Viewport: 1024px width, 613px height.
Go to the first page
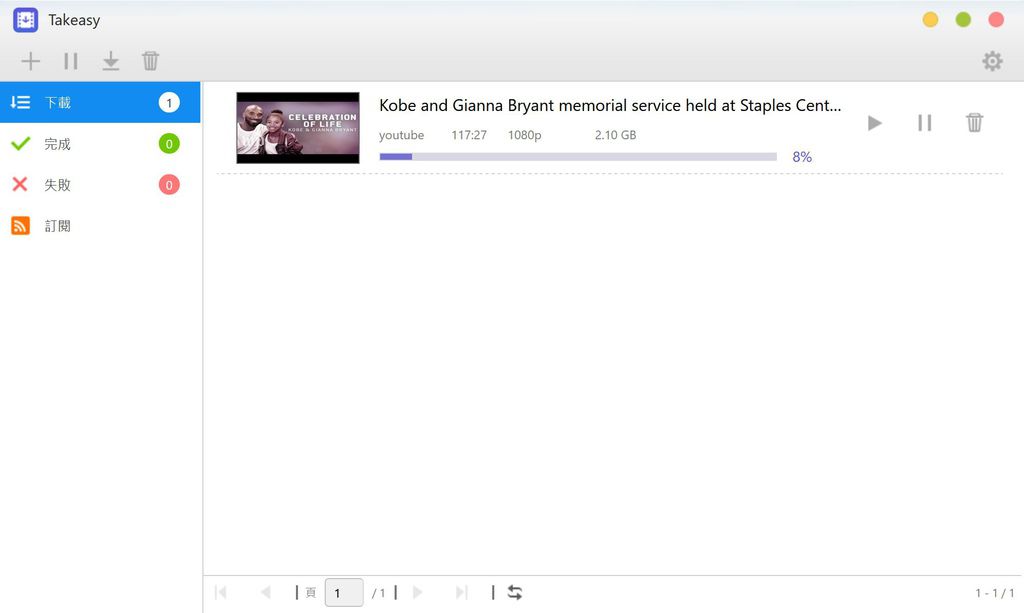point(221,593)
